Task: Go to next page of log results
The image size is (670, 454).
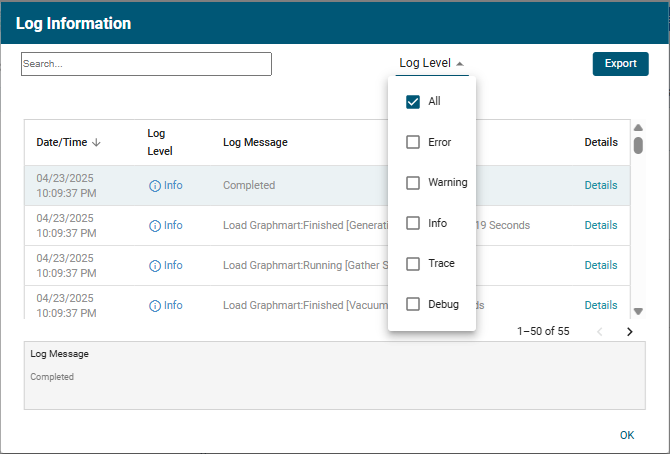Action: [x=629, y=332]
